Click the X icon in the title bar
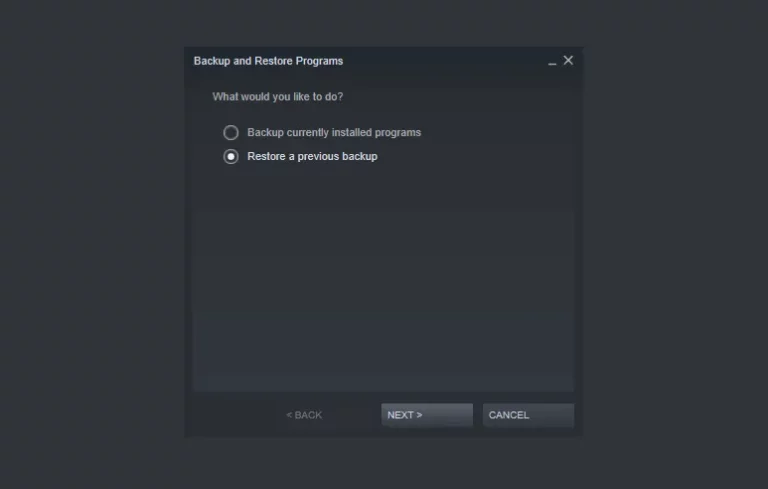This screenshot has height=489, width=768. [568, 60]
